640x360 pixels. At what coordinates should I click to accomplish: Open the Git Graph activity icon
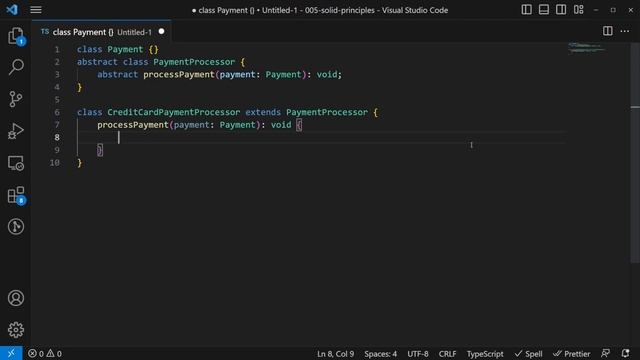click(x=16, y=227)
